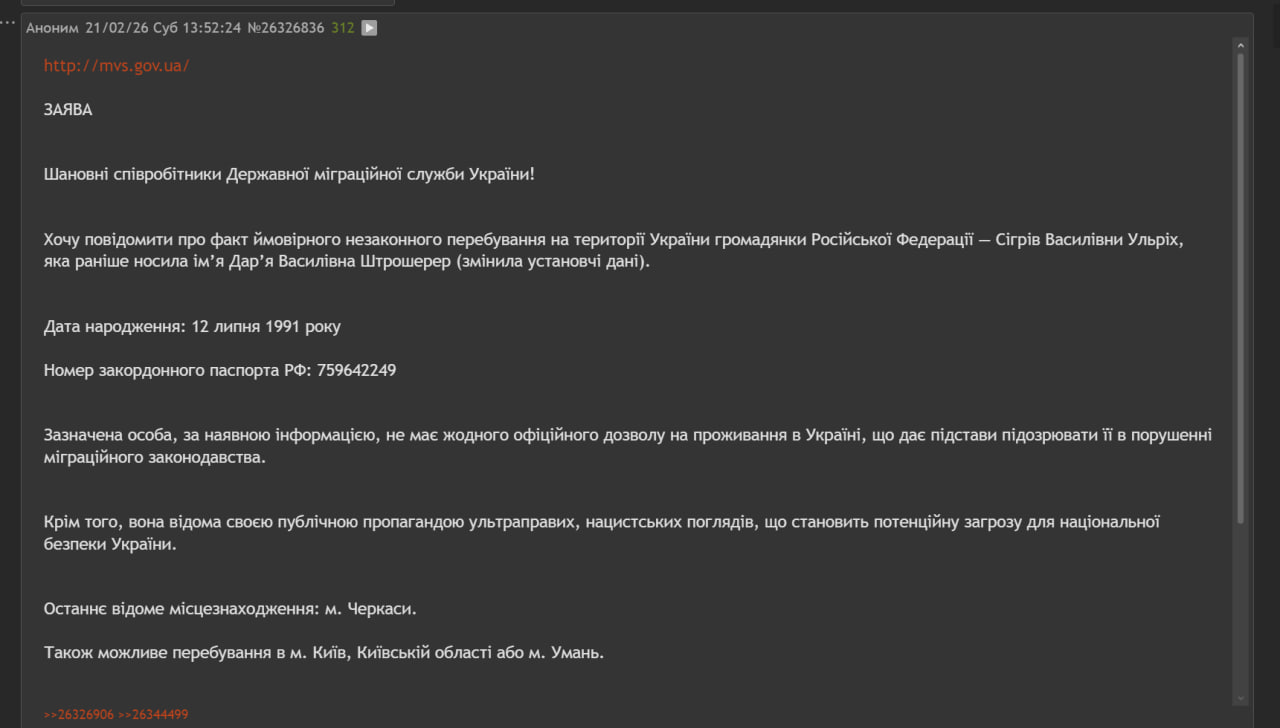Viewport: 1280px width, 728px height.
Task: Click the ЗАЯВА heading text
Action: pos(68,110)
